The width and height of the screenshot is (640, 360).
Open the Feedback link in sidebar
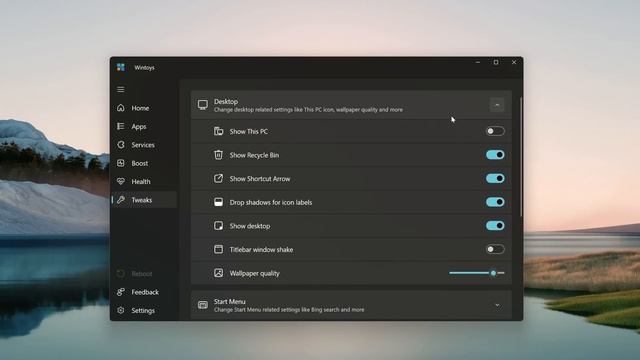pyautogui.click(x=145, y=292)
